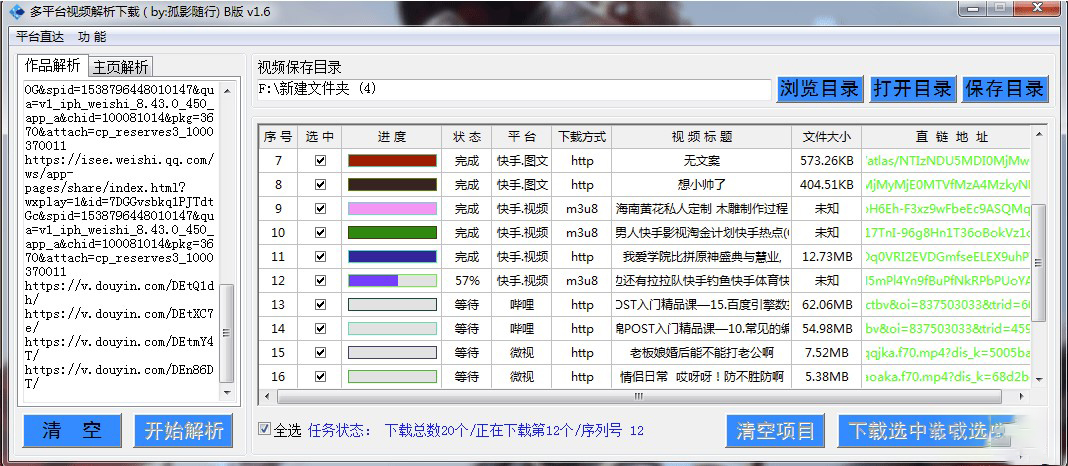This screenshot has width=1068, height=466.
Task: Click the 404.51KB file size cell
Action: tap(826, 185)
